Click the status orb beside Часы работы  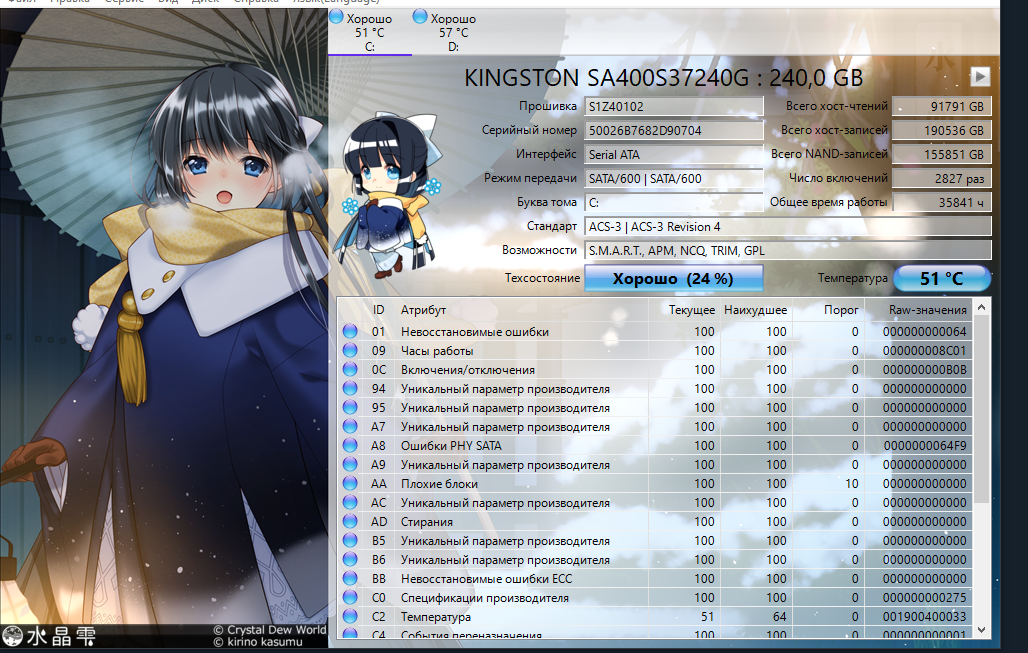[350, 350]
